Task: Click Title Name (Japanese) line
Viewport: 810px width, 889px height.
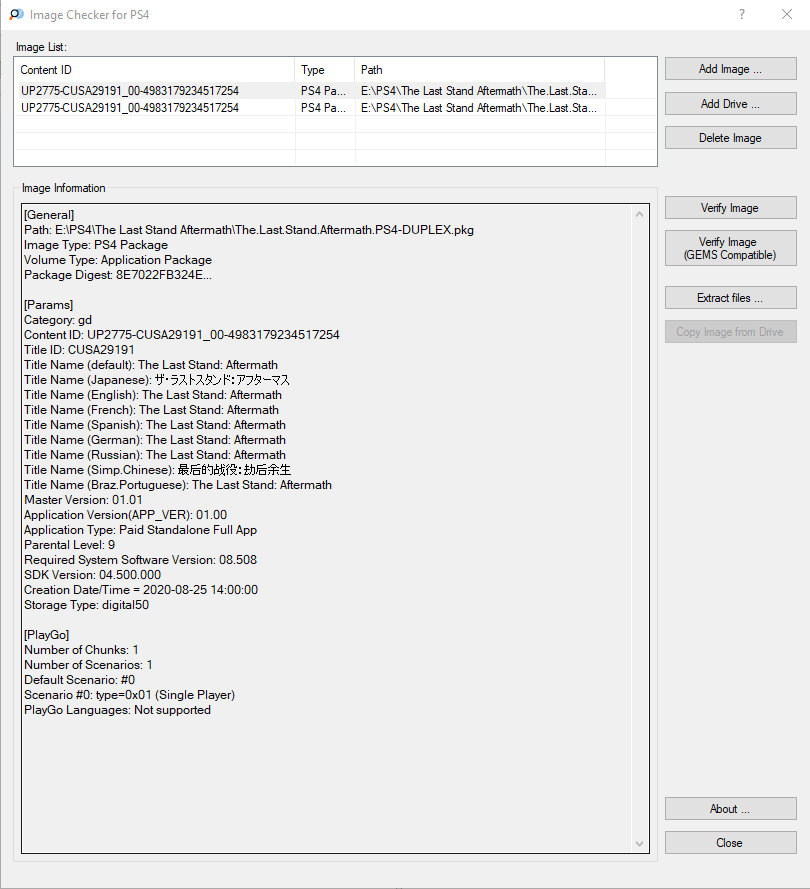Action: 157,380
